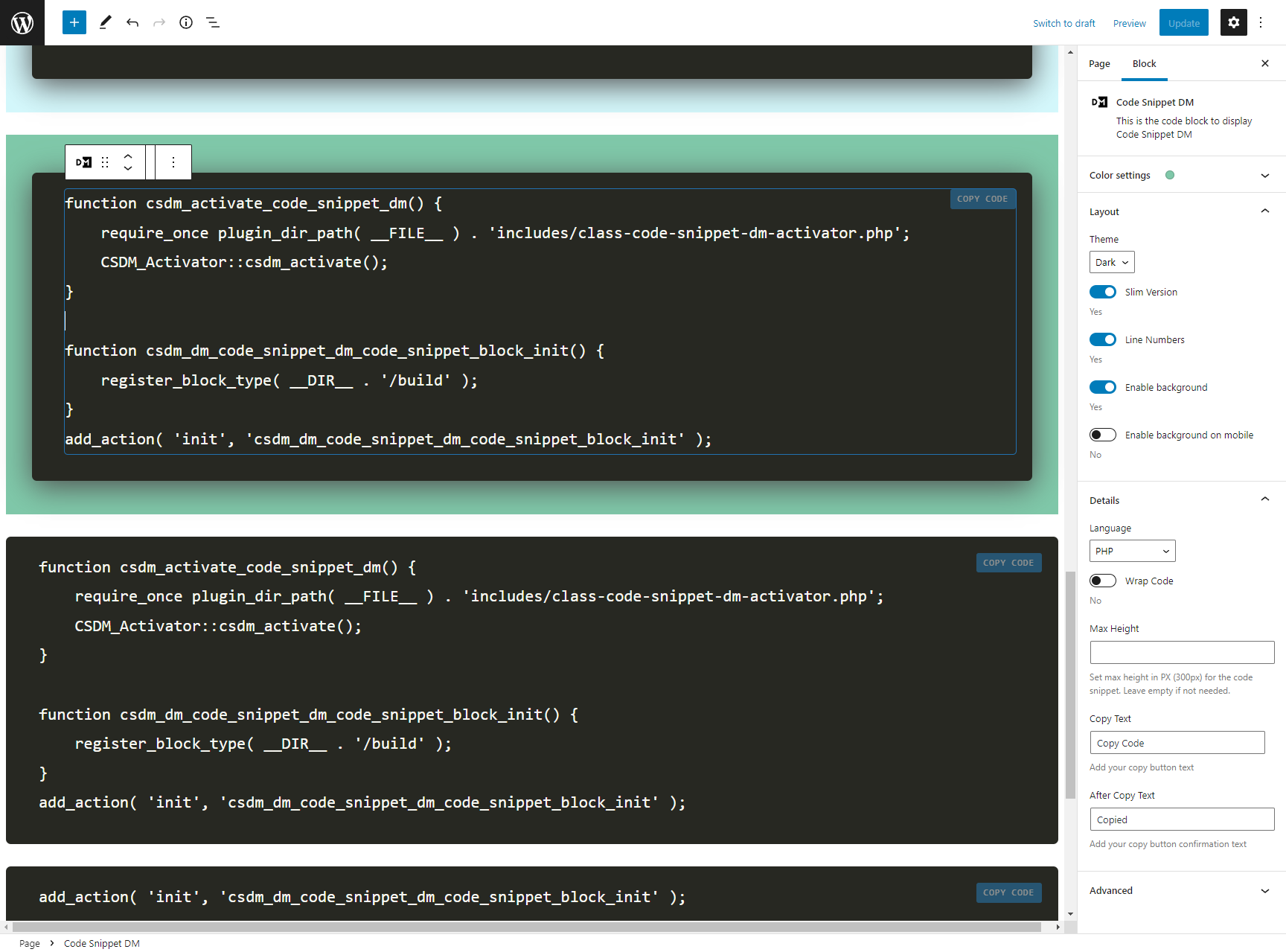Click Copy Code in second code block
1286x952 pixels.
1008,563
